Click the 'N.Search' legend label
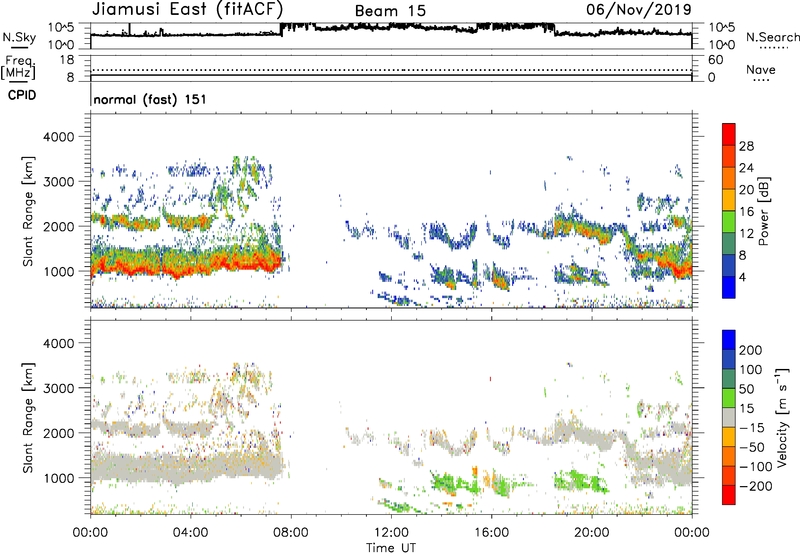Screen dimensions: 800x554 point(773,37)
